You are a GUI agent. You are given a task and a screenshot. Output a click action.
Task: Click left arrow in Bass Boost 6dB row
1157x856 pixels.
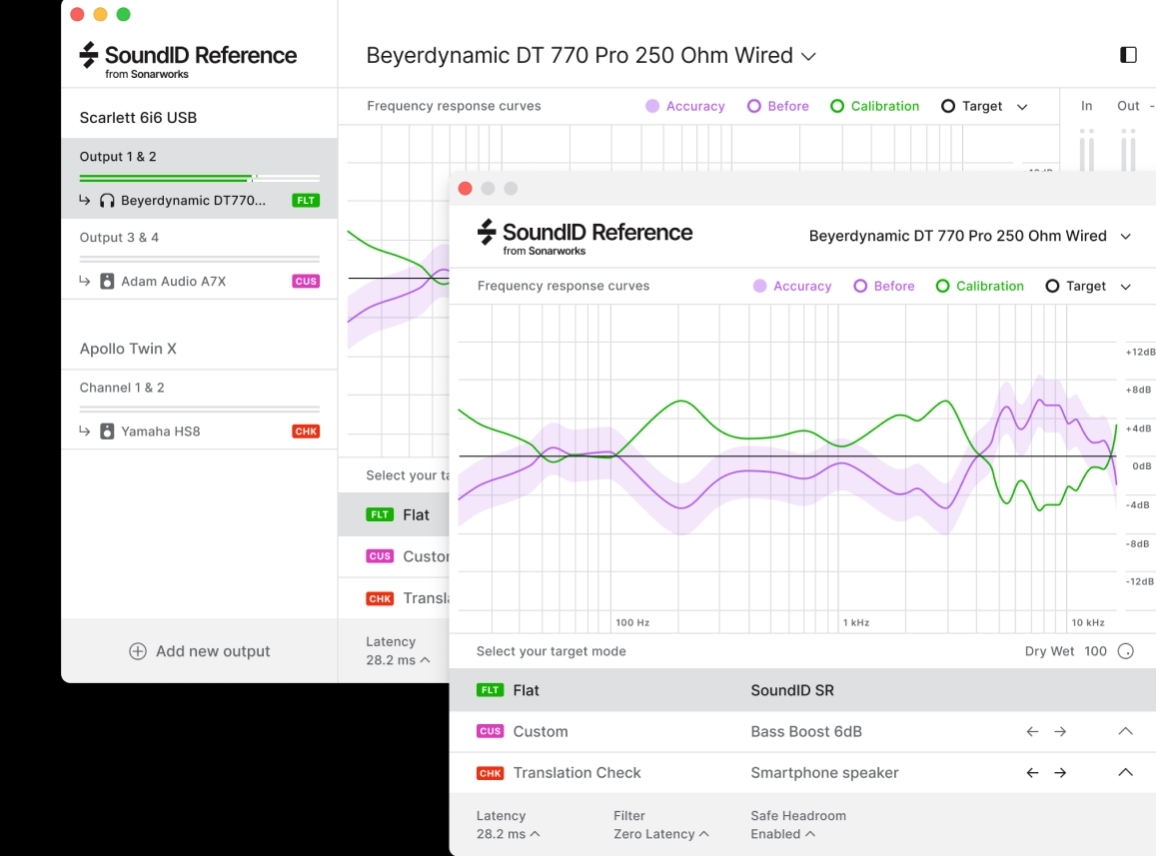(1033, 732)
